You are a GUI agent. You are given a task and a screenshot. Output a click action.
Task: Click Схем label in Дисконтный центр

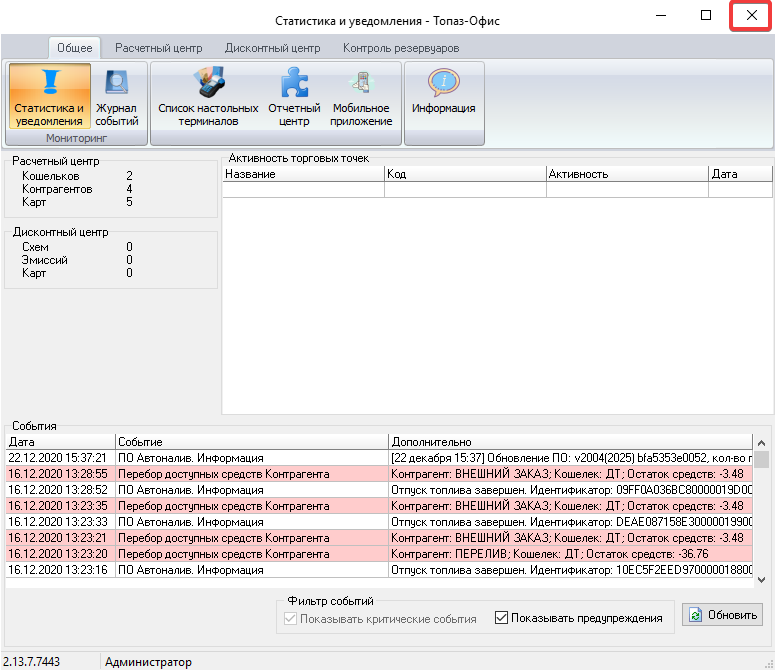(x=35, y=247)
